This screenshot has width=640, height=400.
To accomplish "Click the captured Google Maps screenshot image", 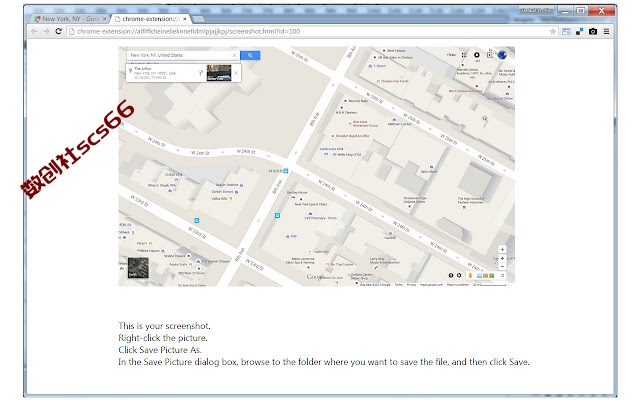I will click(317, 166).
